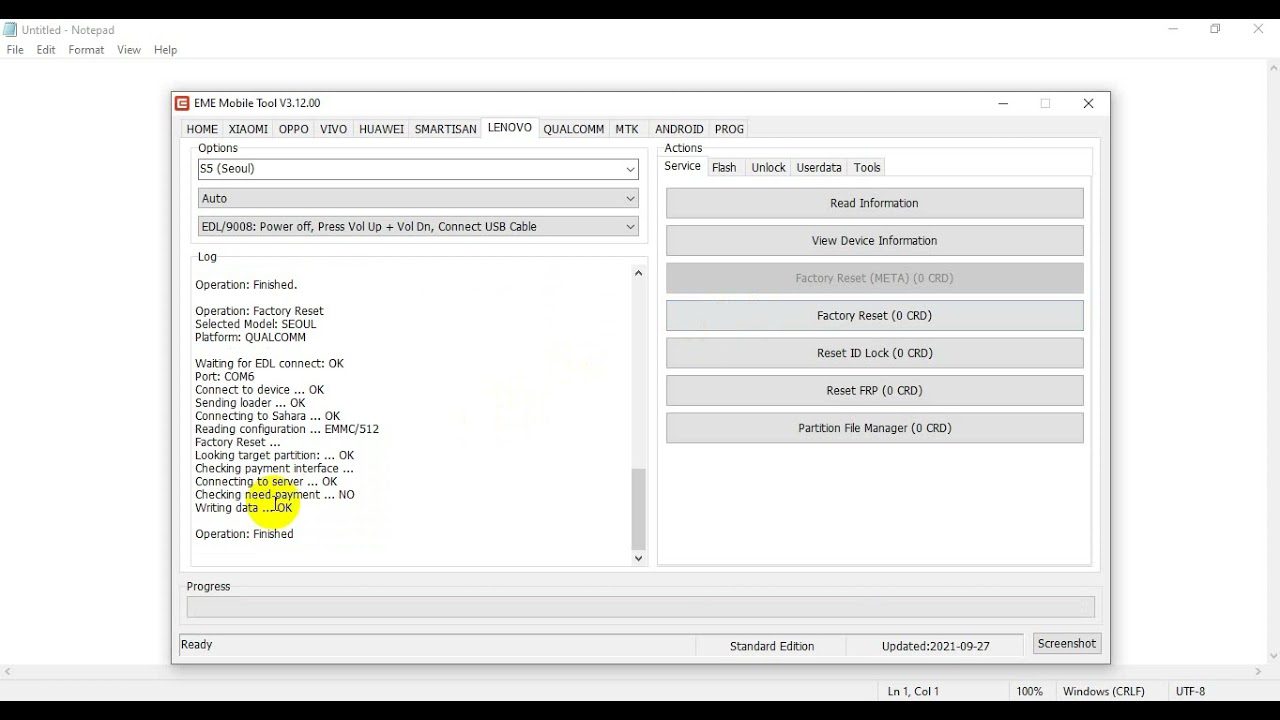Viewport: 1280px width, 720px height.
Task: Open Notepad Edit menu
Action: click(x=46, y=50)
